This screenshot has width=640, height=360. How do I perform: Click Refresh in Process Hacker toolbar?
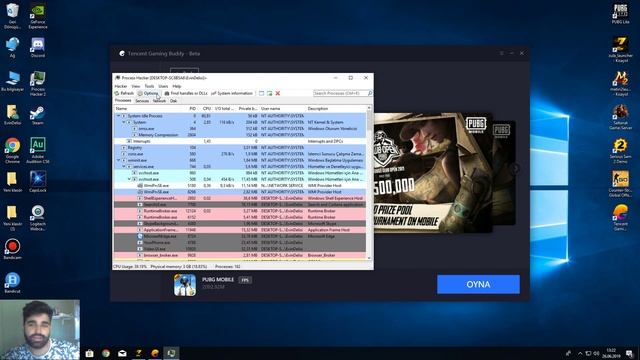(124, 93)
